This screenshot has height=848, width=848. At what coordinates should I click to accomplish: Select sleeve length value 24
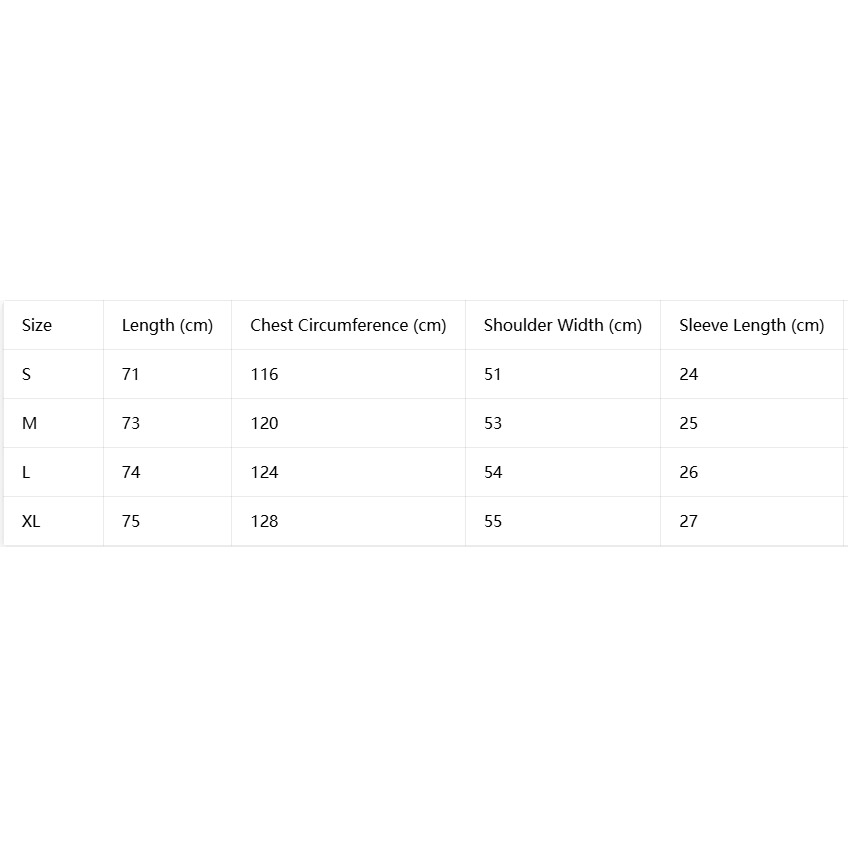(x=688, y=374)
